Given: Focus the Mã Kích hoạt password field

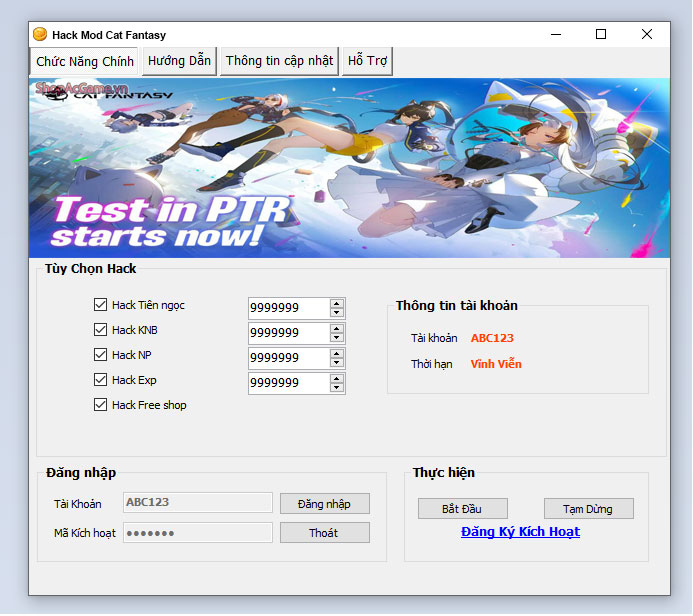Looking at the screenshot, I should click(x=198, y=532).
